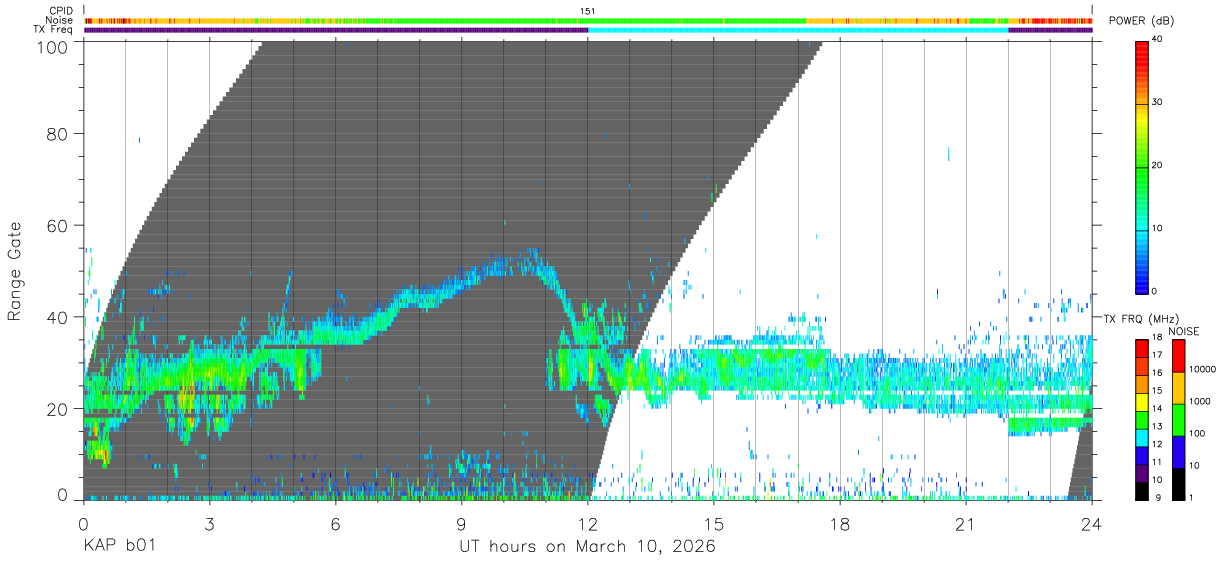This screenshot has width=1228, height=567.
Task: Click the Range Gate axis title
Action: tap(15, 272)
